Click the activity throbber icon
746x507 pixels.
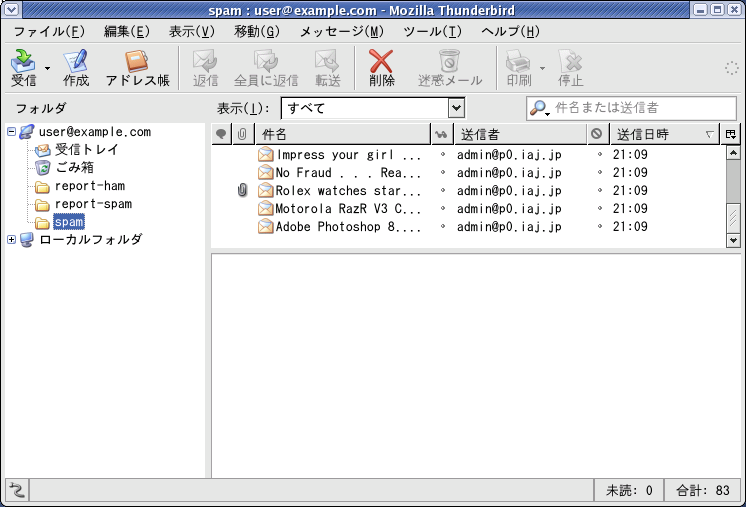pos(732,68)
